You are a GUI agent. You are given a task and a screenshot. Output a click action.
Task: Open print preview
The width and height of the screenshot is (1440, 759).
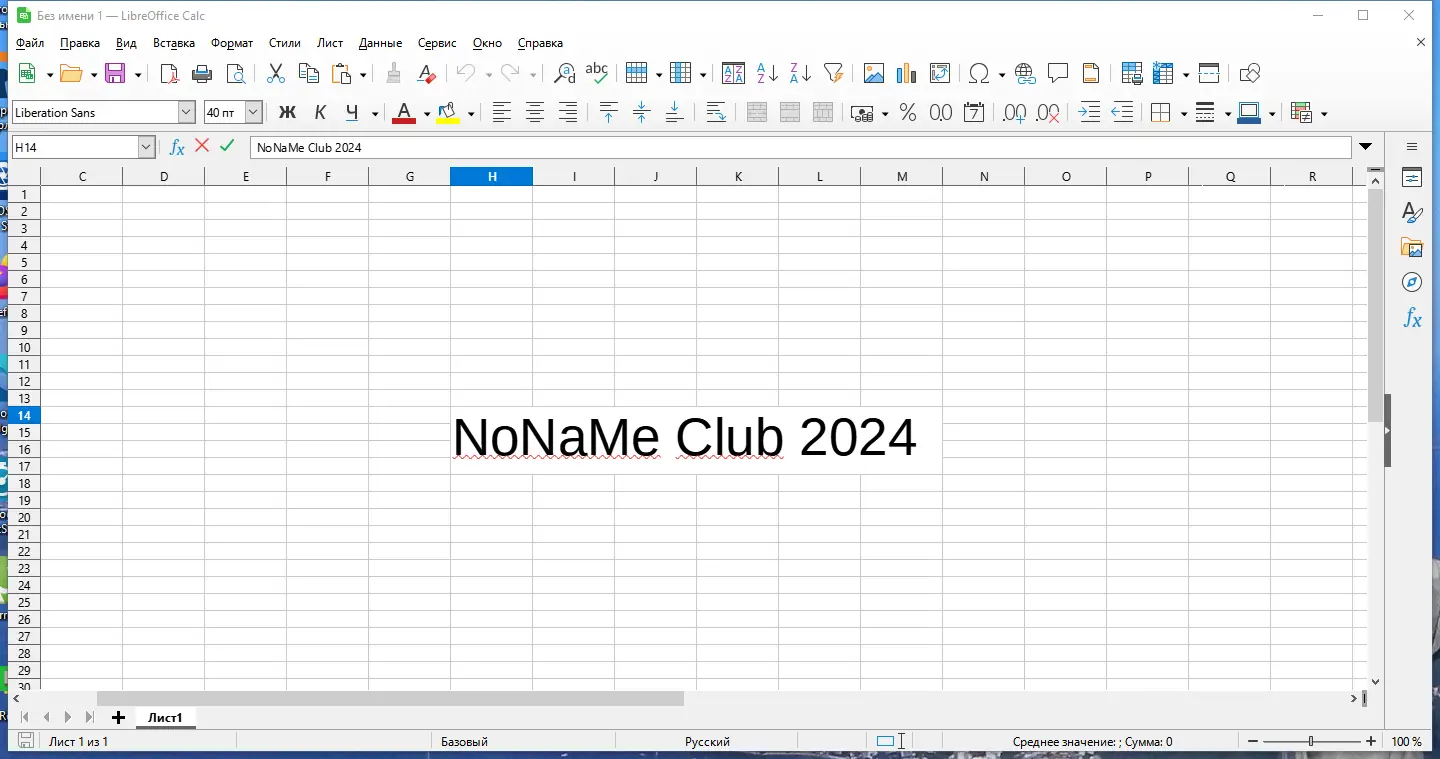(x=235, y=73)
